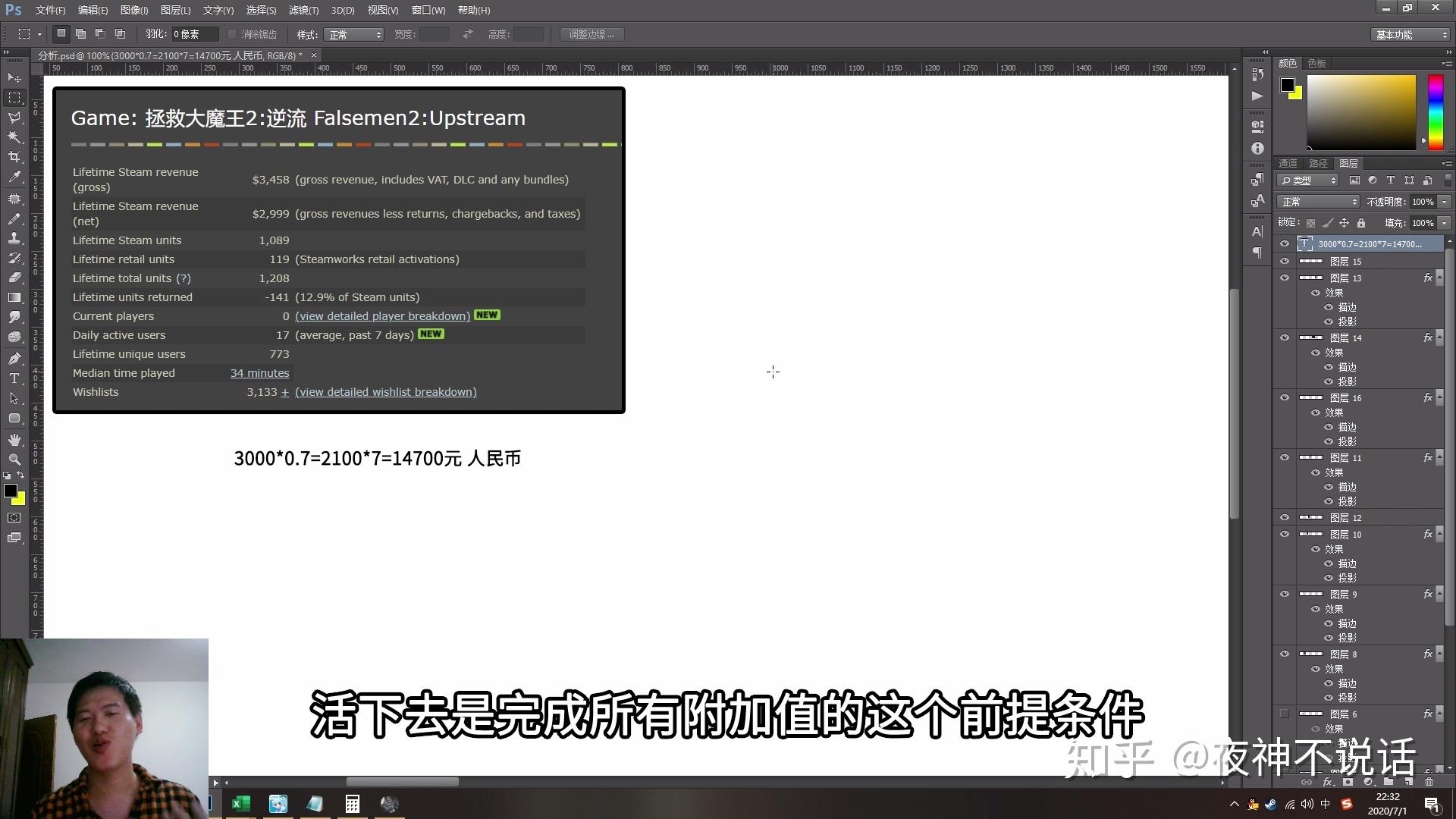1456x819 pixels.
Task: Hide the 图层 11 layer
Action: point(1285,457)
